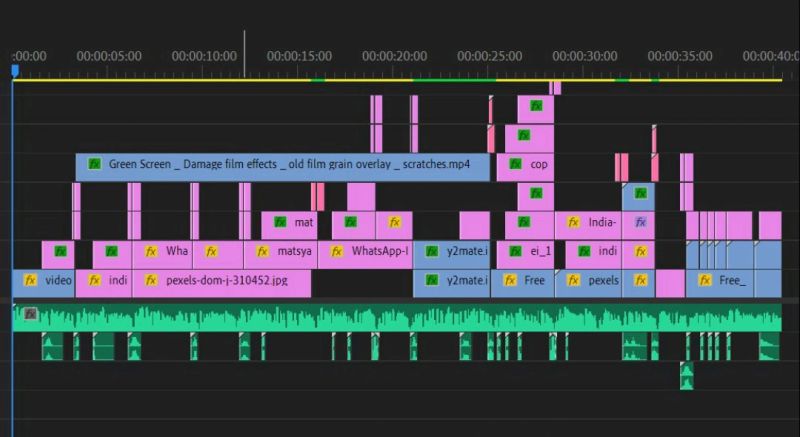Viewport: 800px width, 437px height.
Task: Click the fx badge on the video clip
Action: point(30,281)
